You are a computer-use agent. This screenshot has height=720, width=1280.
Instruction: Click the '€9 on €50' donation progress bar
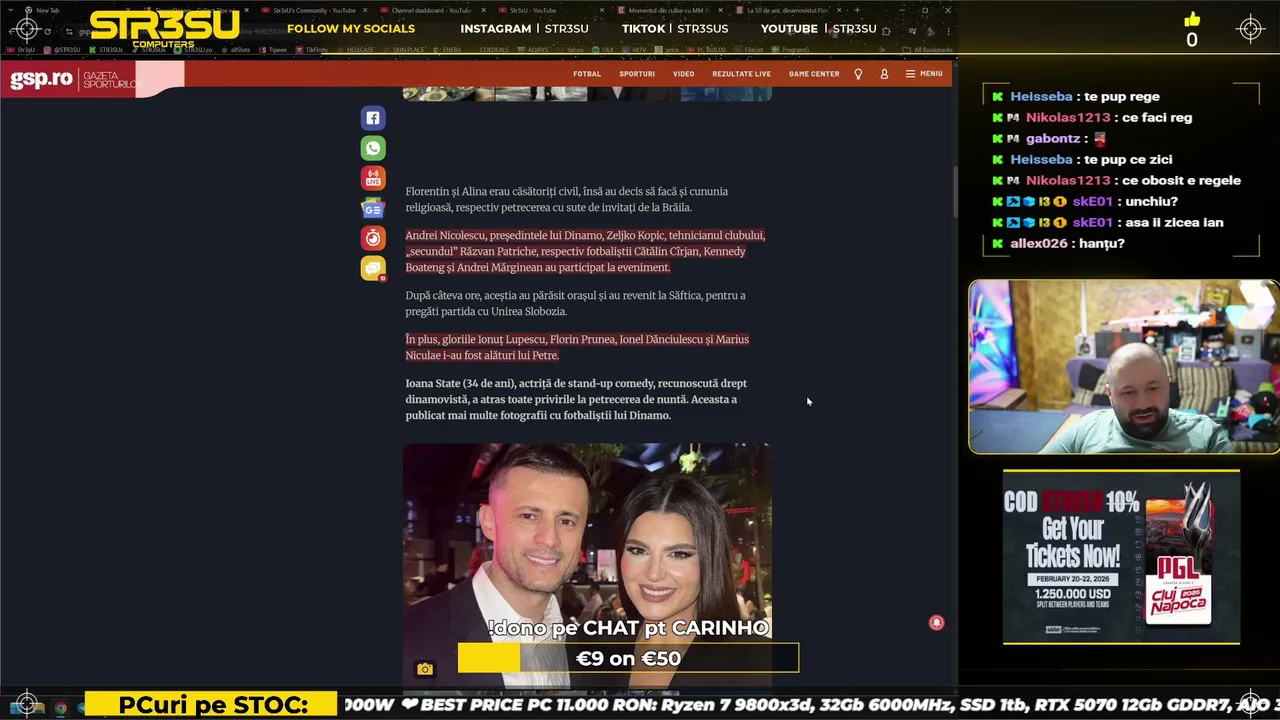tap(628, 658)
